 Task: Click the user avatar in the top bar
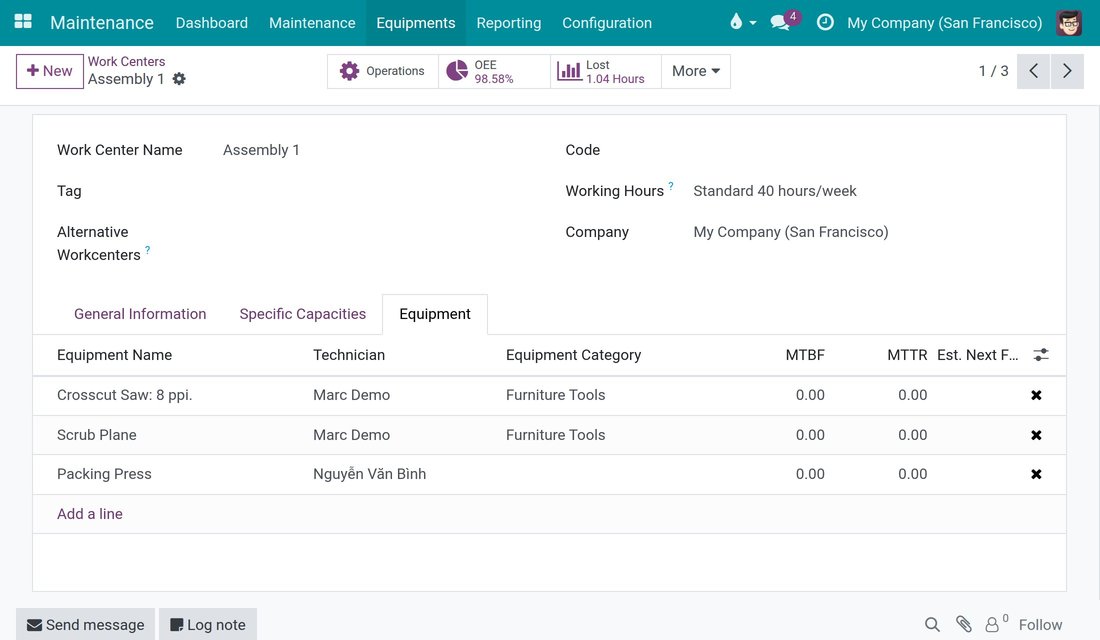coord(1068,22)
